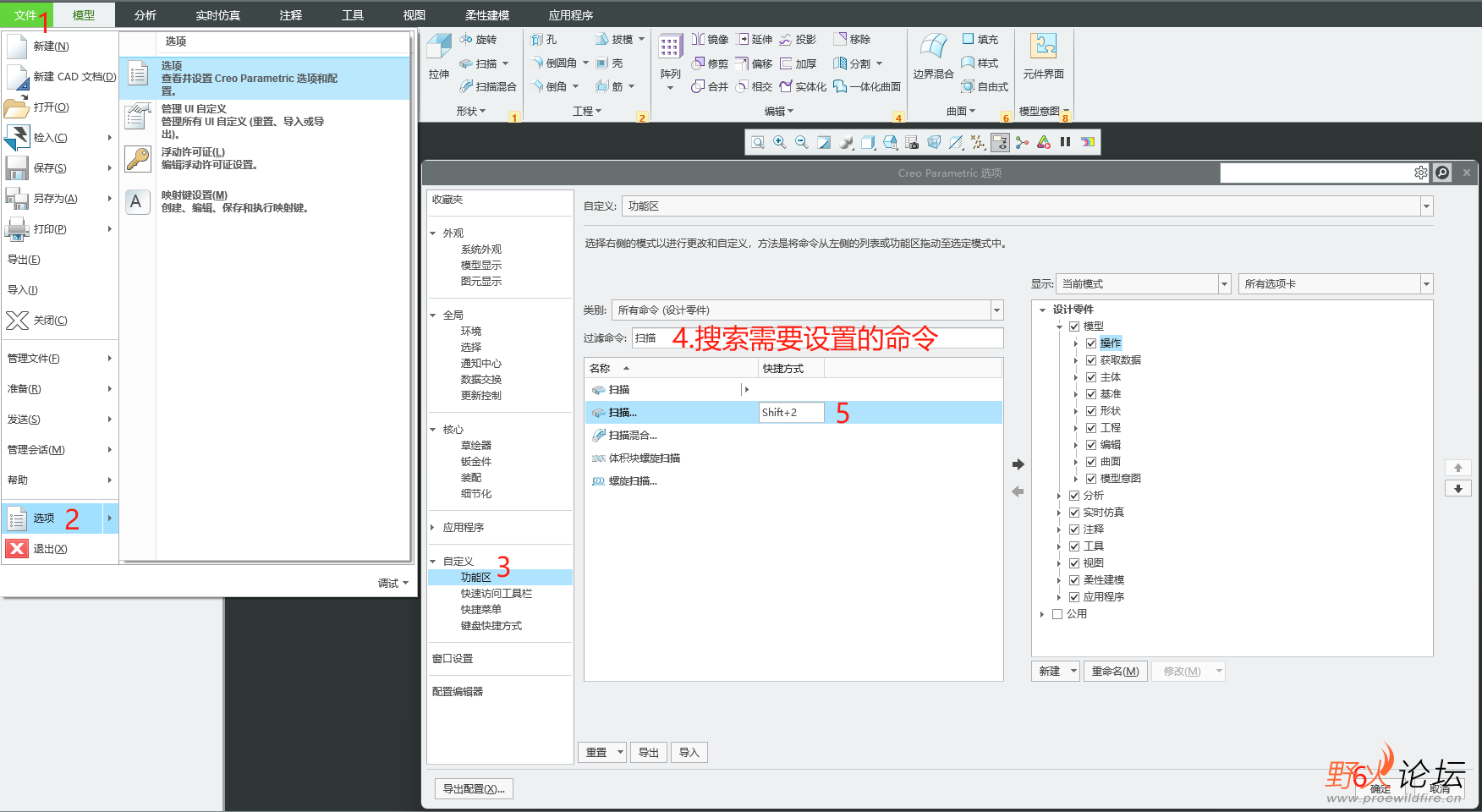This screenshot has height=812, width=1482.
Task: Collapse the 外观 section in left panel
Action: [x=434, y=233]
